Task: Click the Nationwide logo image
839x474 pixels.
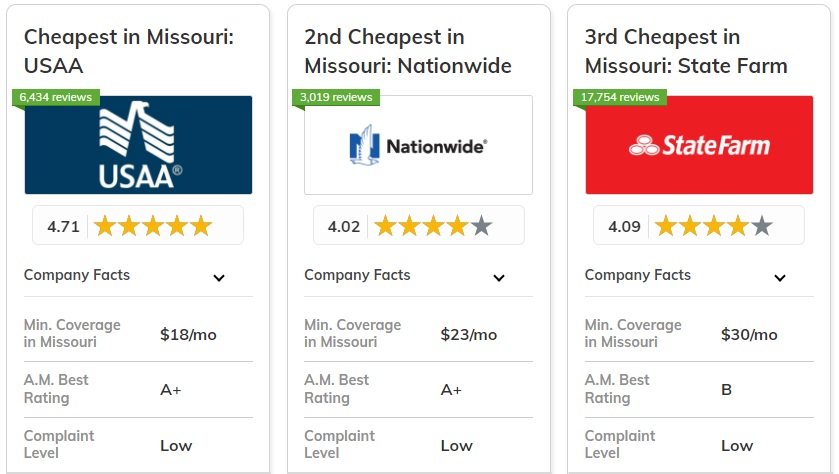Action: [418, 145]
